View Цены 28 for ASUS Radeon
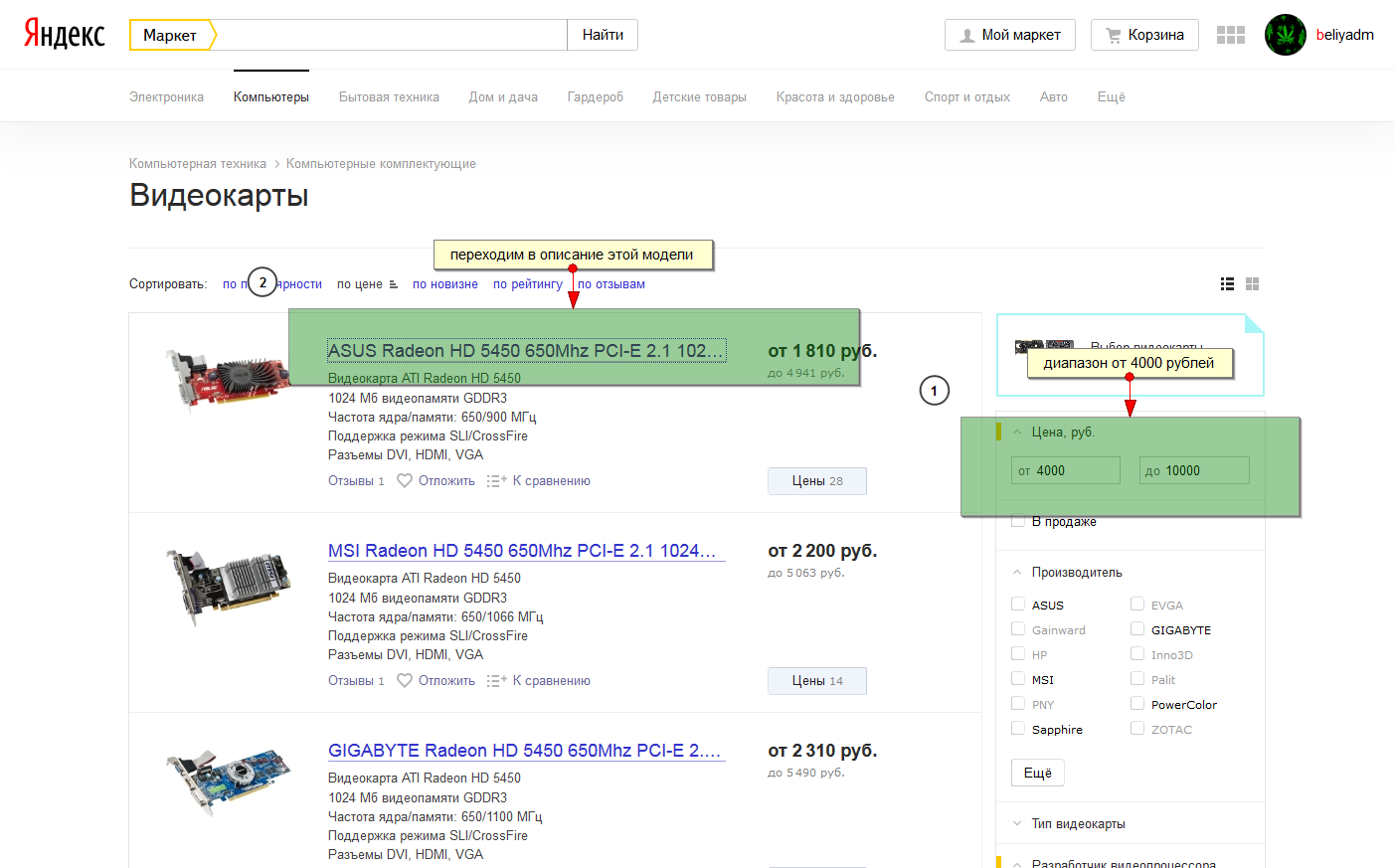The height and width of the screenshot is (868, 1394). (817, 481)
